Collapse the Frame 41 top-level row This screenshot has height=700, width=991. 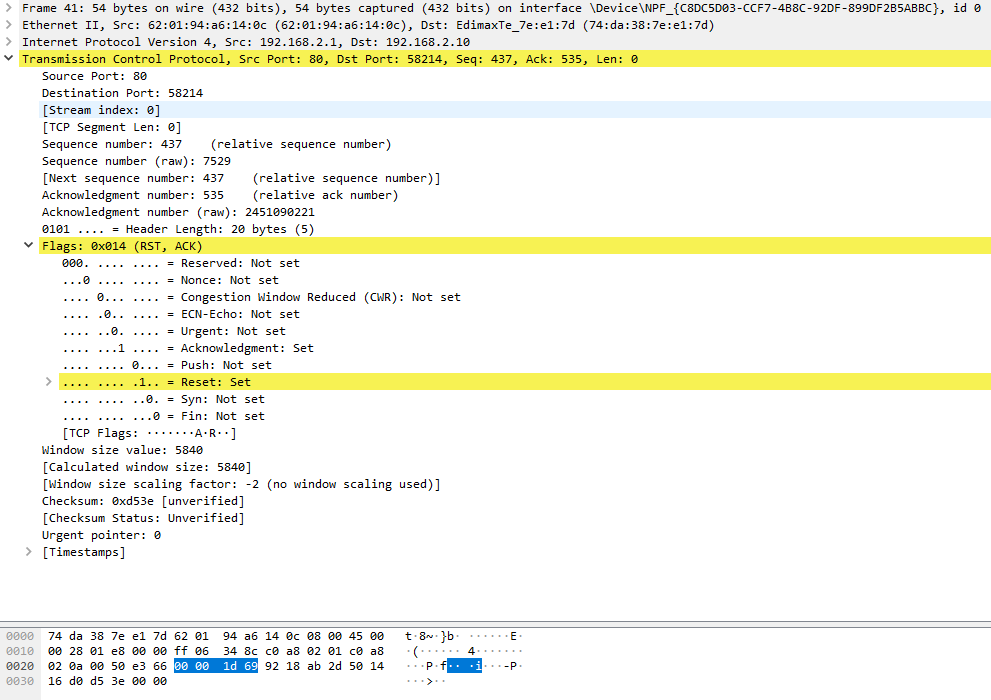(8, 8)
